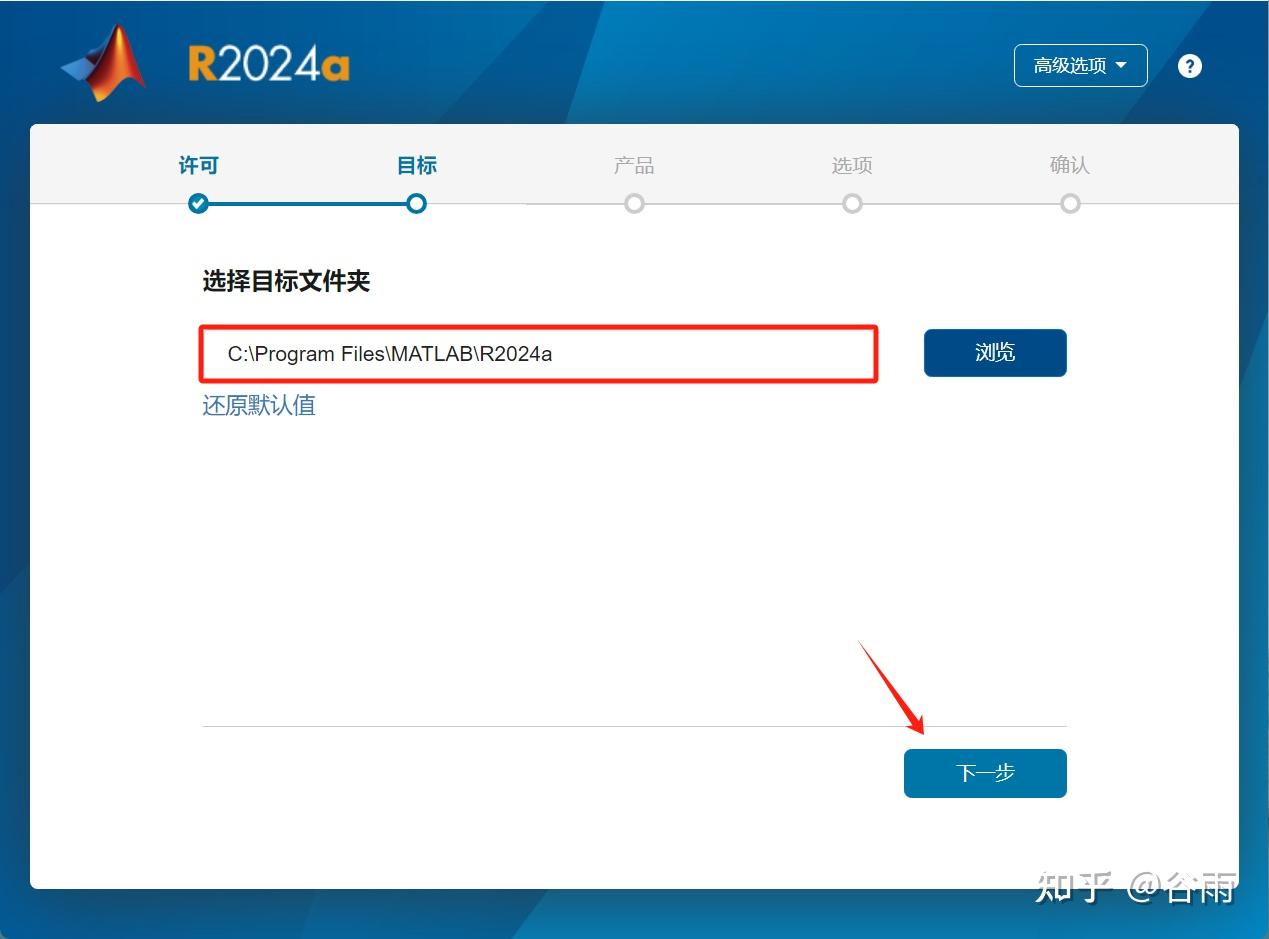
Task: Click the 下一步 button to proceed
Action: pyautogui.click(x=985, y=772)
